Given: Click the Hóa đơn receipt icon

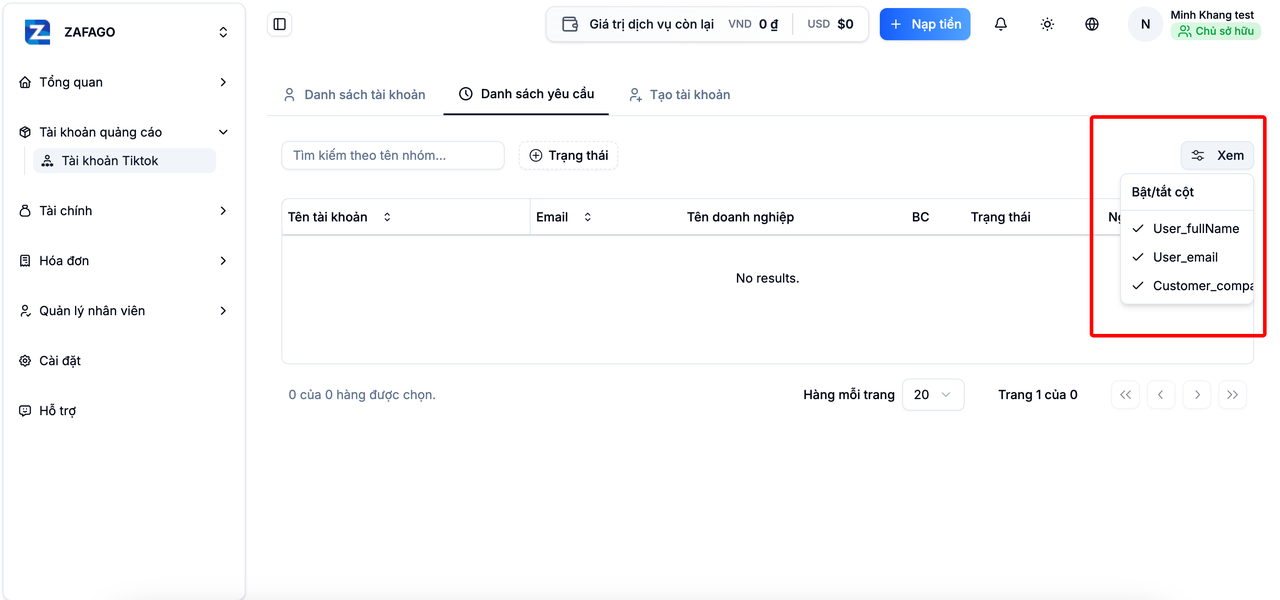Looking at the screenshot, I should click(26, 261).
